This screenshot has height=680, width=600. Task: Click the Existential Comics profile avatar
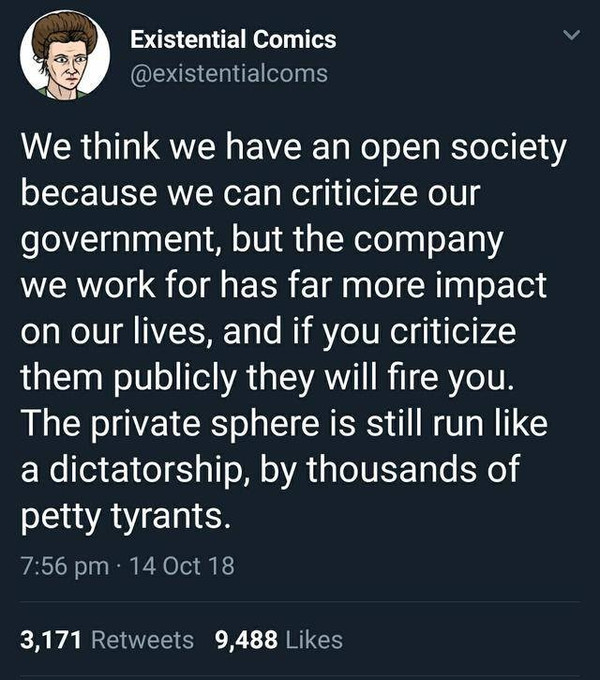pos(65,58)
